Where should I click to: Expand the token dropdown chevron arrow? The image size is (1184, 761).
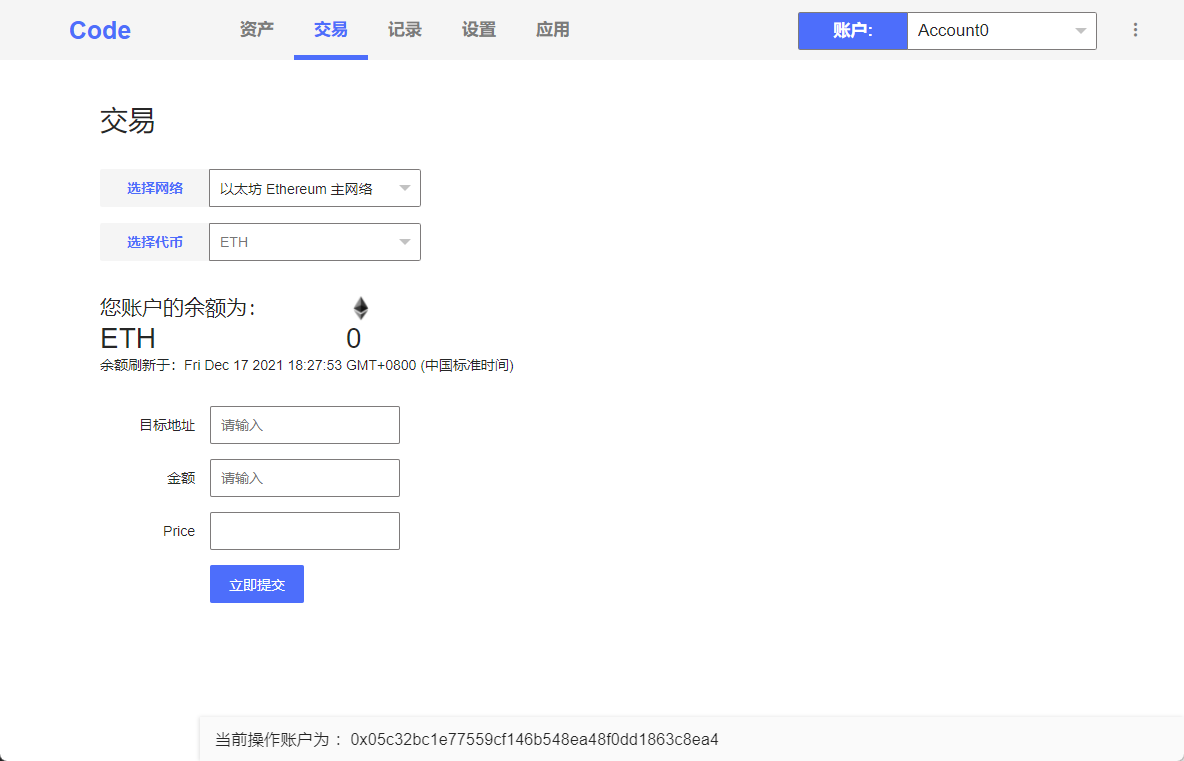coord(404,241)
